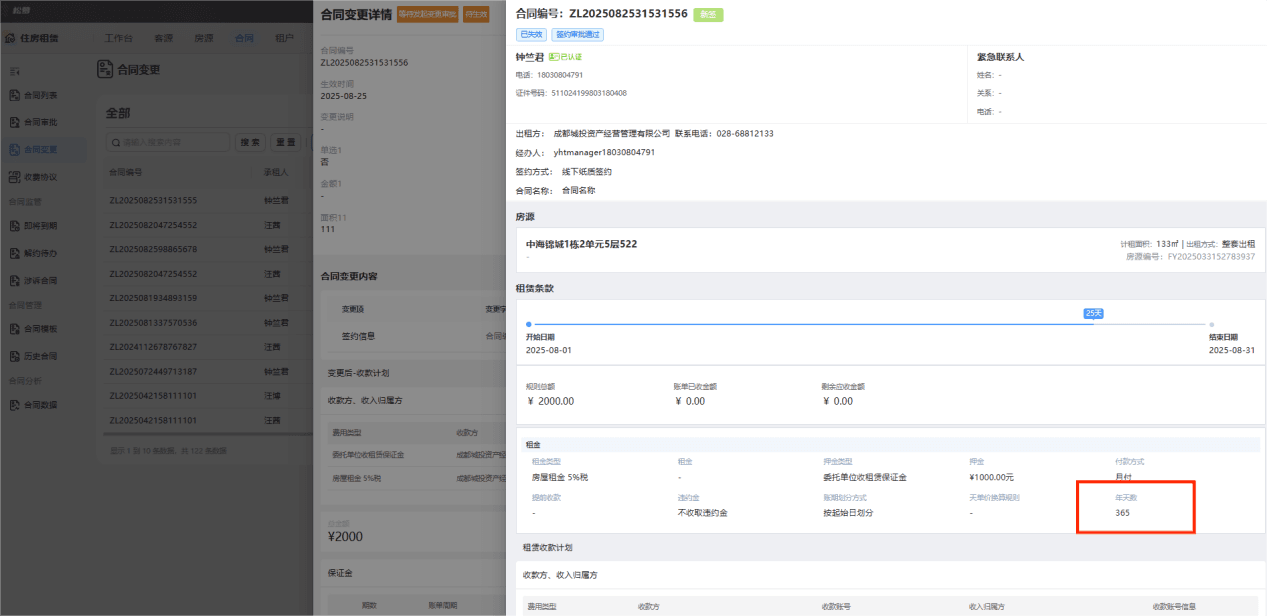Click the search magnifier icon in search box
Viewport: 1267px width, 616px height.
click(x=114, y=143)
